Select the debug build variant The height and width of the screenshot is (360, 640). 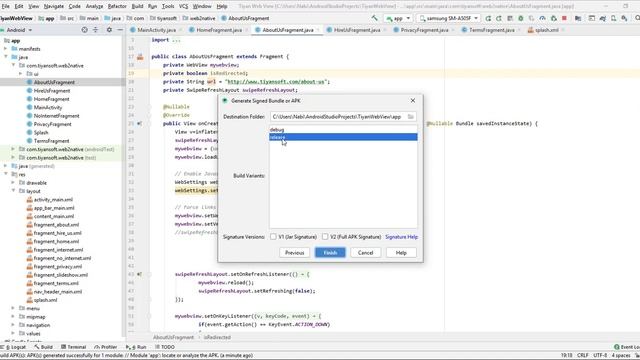343,130
